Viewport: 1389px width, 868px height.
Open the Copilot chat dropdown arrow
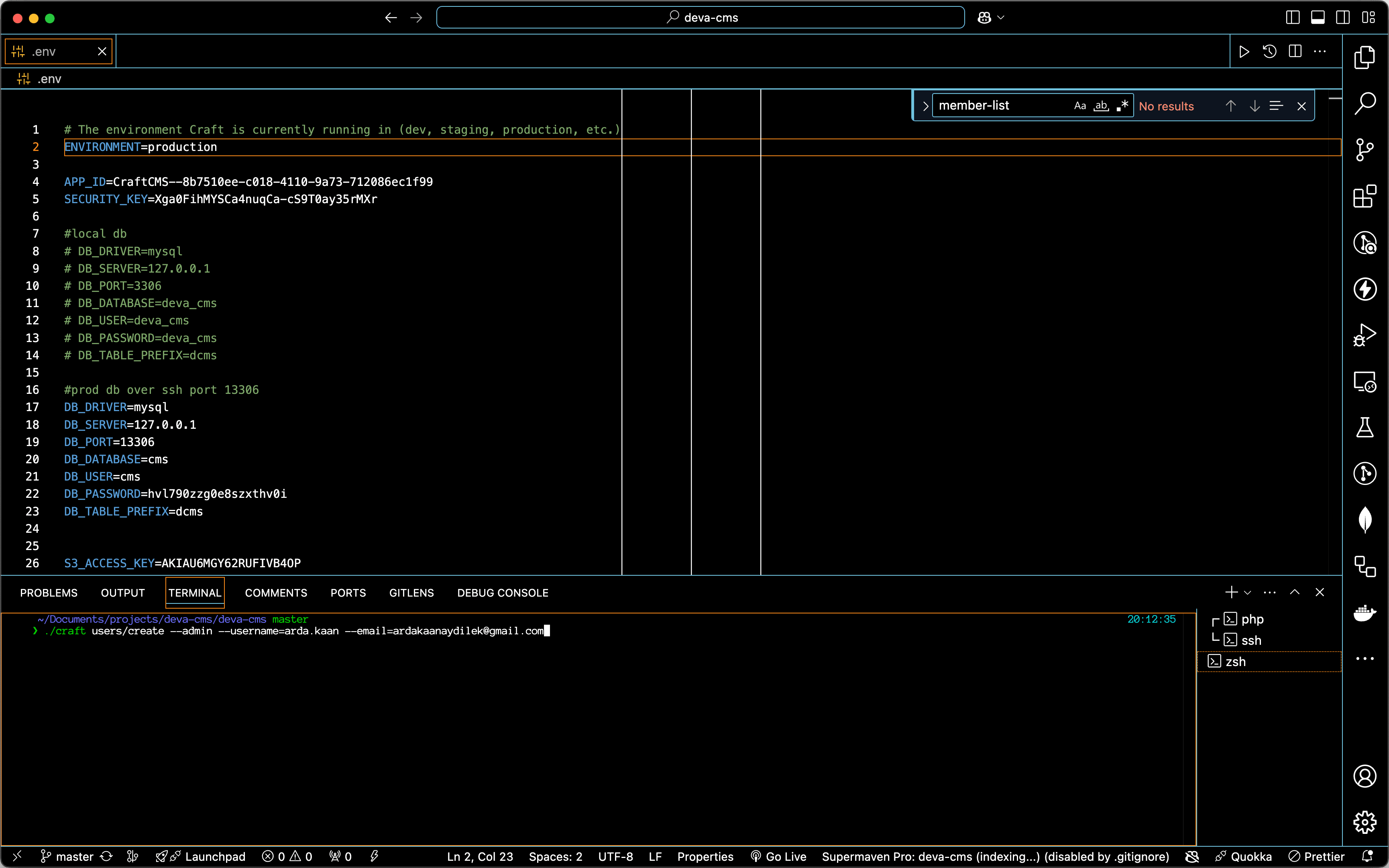point(1001,18)
